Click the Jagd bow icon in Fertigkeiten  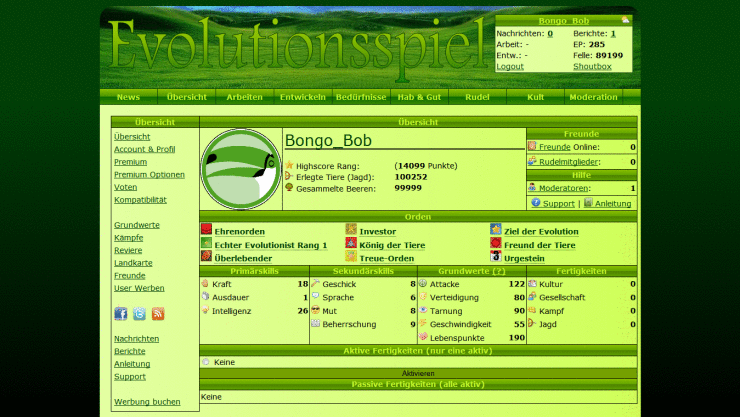[x=532, y=323]
